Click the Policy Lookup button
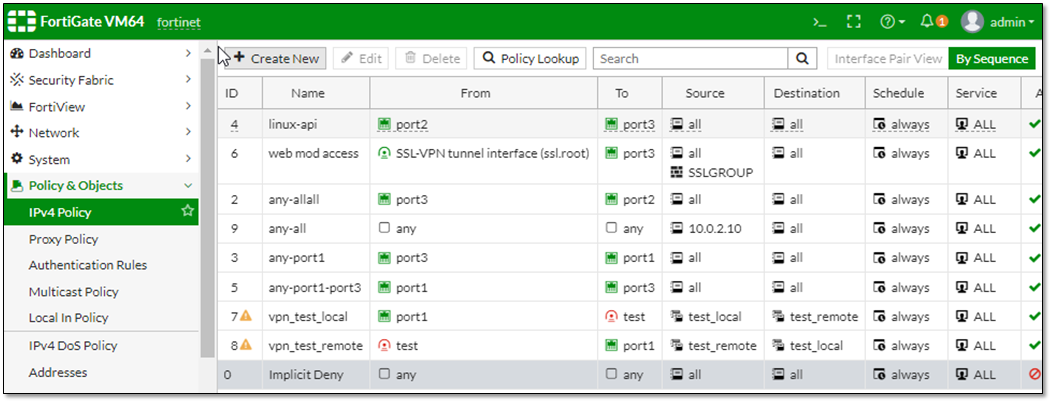The width and height of the screenshot is (1052, 403). click(x=530, y=59)
